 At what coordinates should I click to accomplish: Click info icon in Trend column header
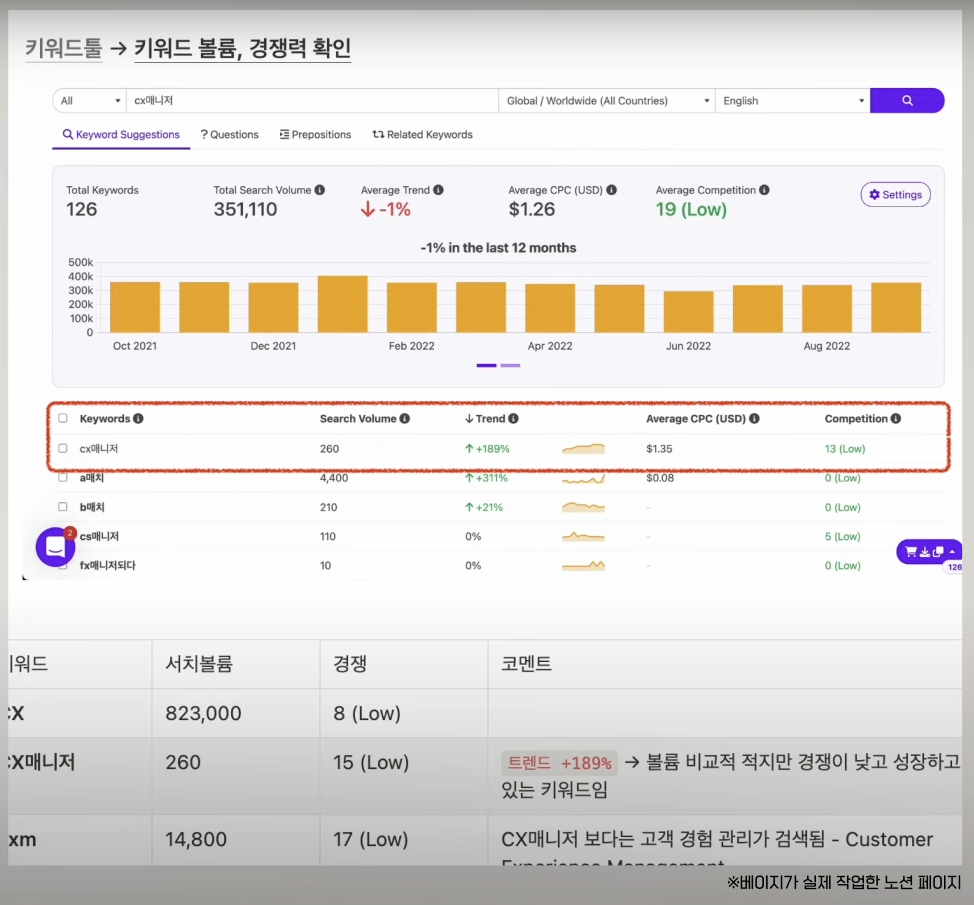coord(514,419)
